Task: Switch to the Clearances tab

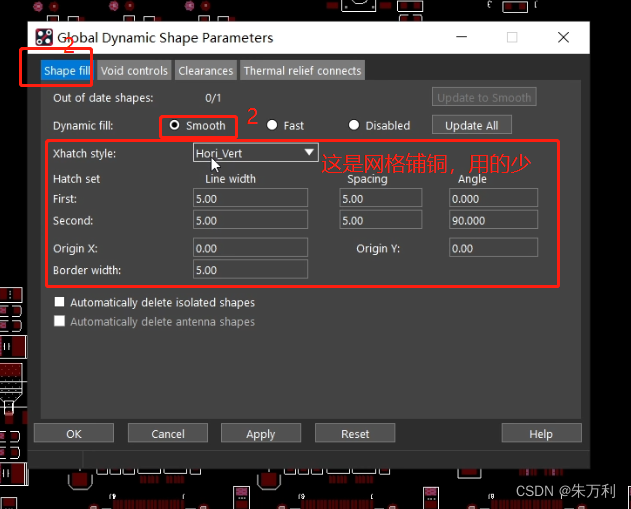Action: [206, 71]
